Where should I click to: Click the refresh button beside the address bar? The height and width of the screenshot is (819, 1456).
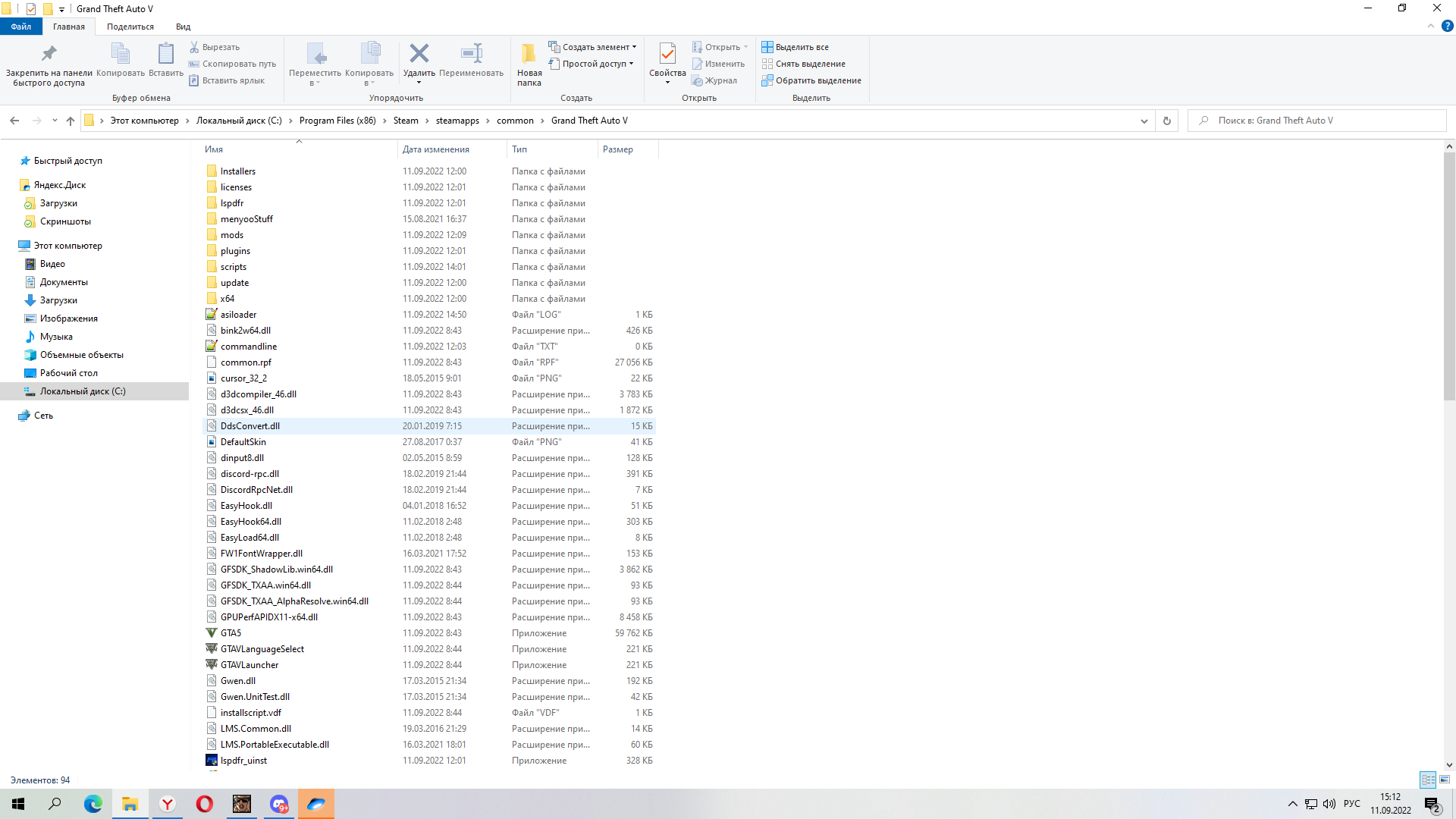[1166, 121]
